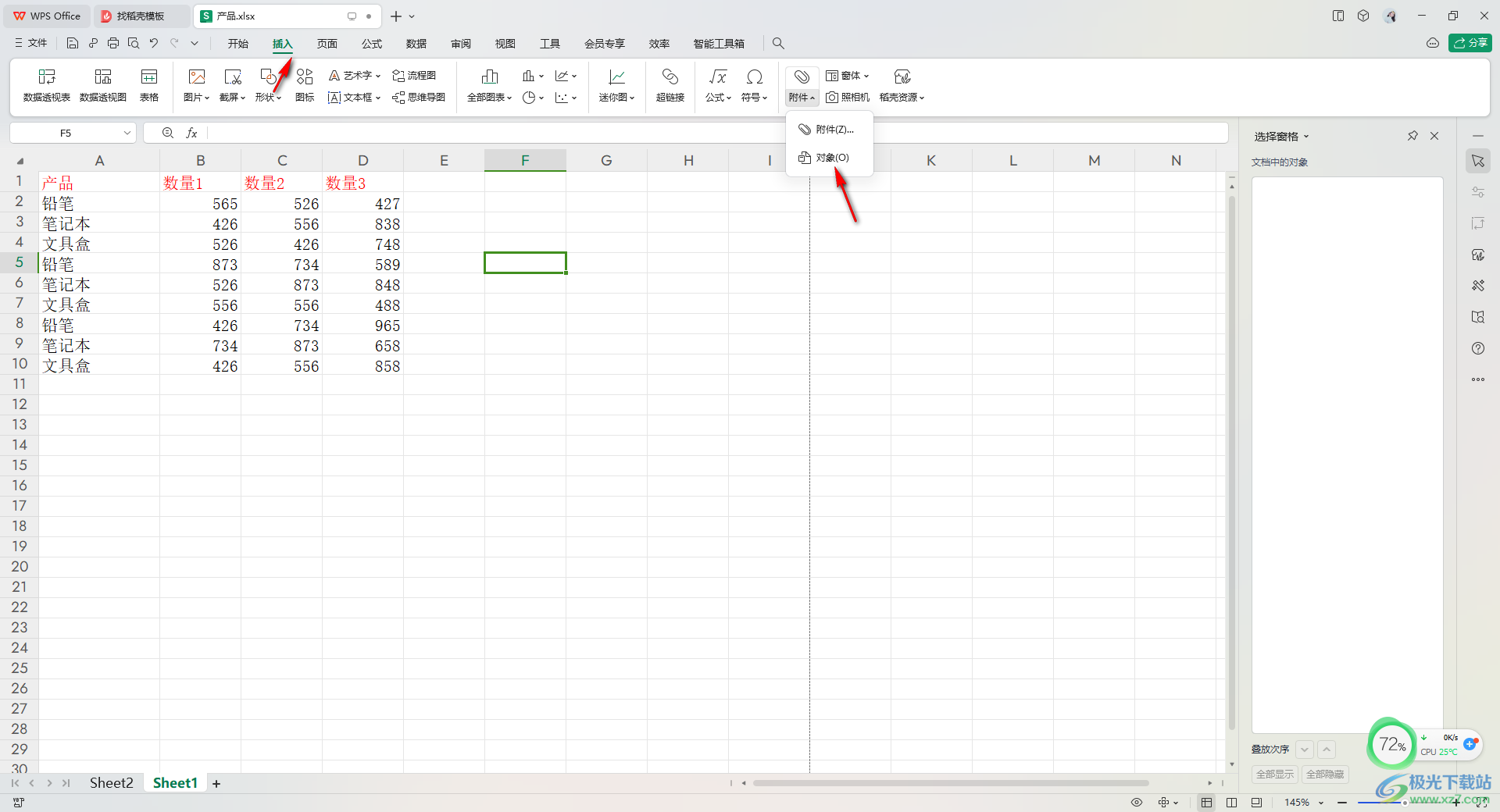
Task: Choose 附件(Z)... from the dropdown menu
Action: [x=830, y=130]
